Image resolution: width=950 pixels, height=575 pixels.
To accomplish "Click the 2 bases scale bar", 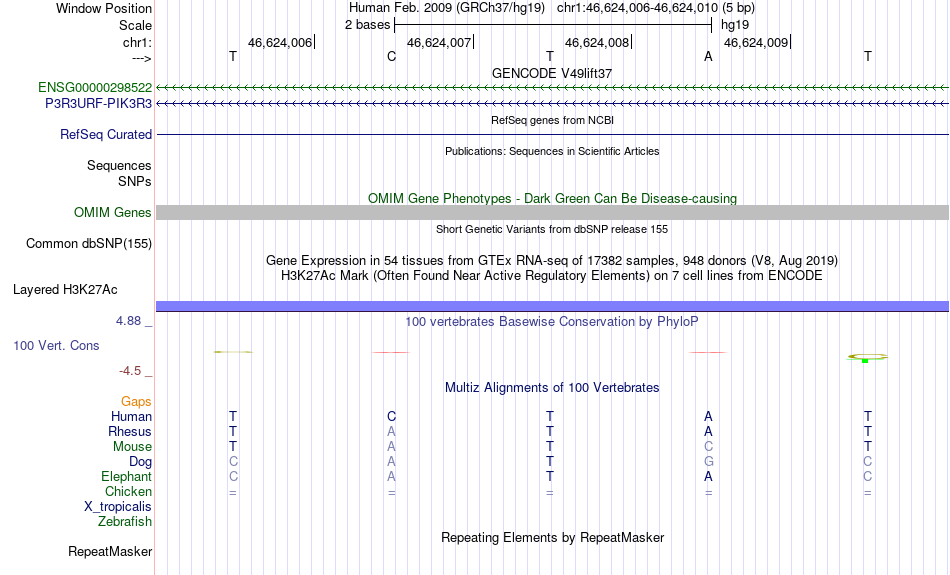I will (x=553, y=25).
